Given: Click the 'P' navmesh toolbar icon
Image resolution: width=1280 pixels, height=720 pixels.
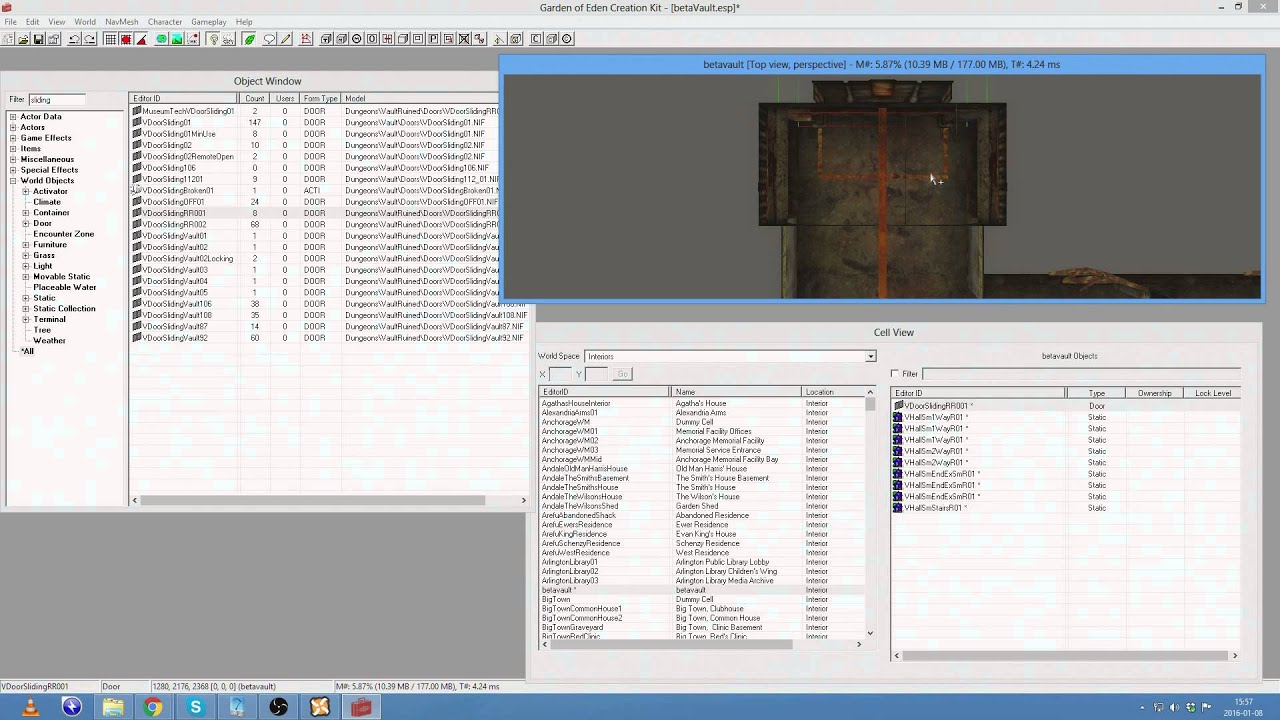Looking at the screenshot, I should tap(434, 39).
